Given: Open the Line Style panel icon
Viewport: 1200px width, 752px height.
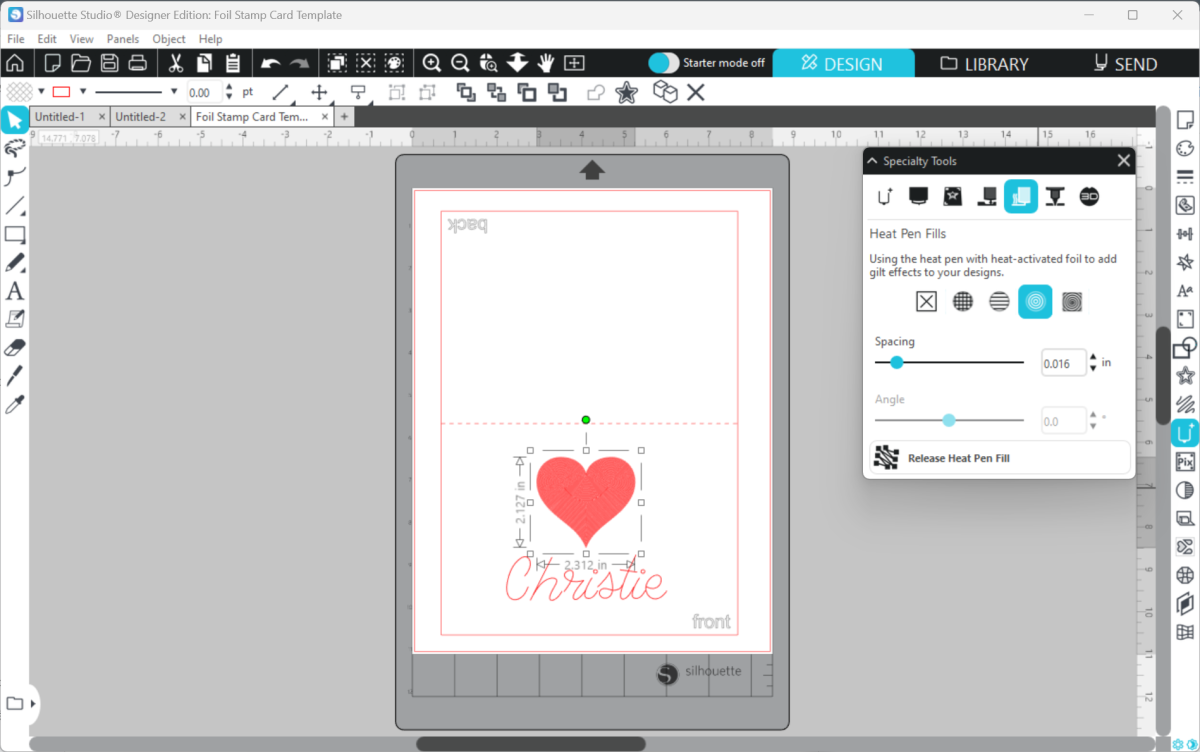Looking at the screenshot, I should [x=1185, y=177].
